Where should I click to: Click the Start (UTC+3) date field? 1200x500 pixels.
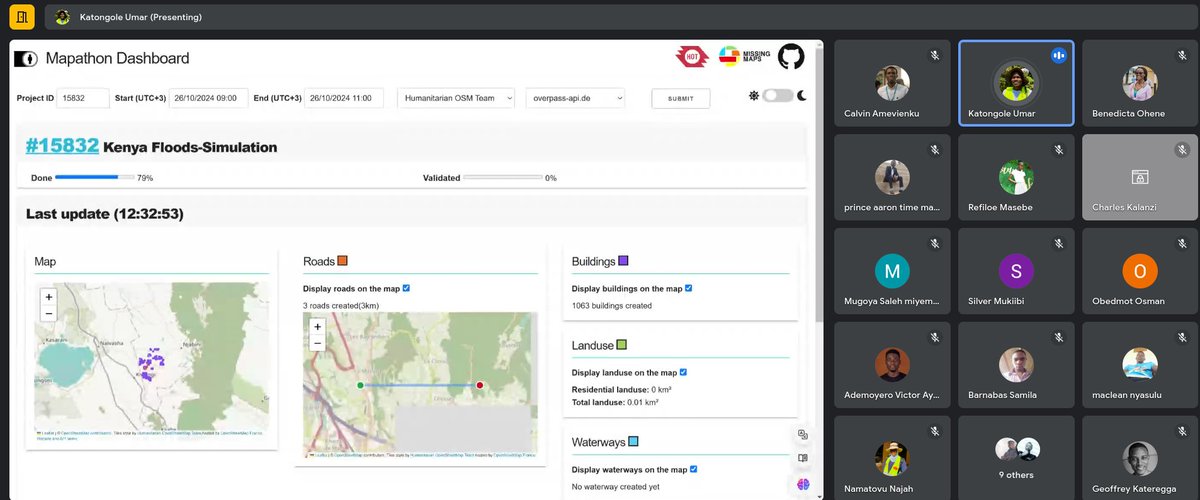tap(208, 98)
